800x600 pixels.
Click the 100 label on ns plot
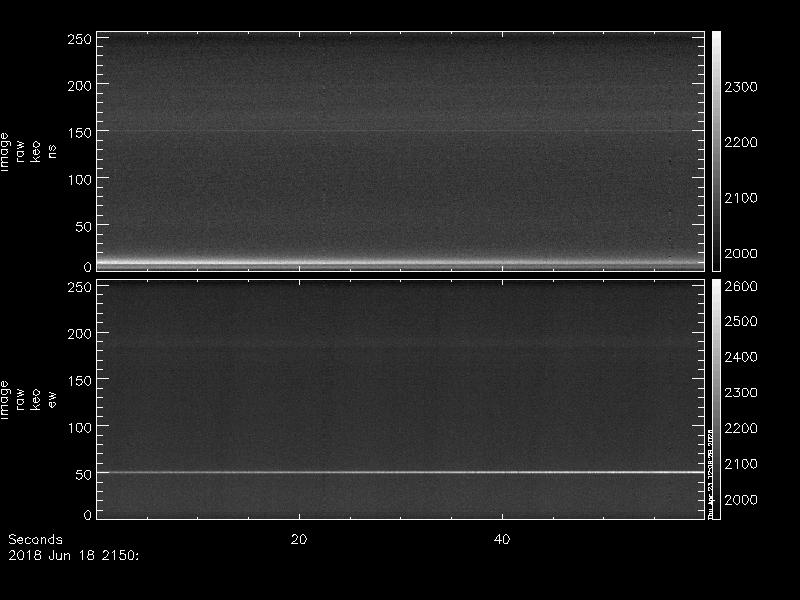[79, 180]
